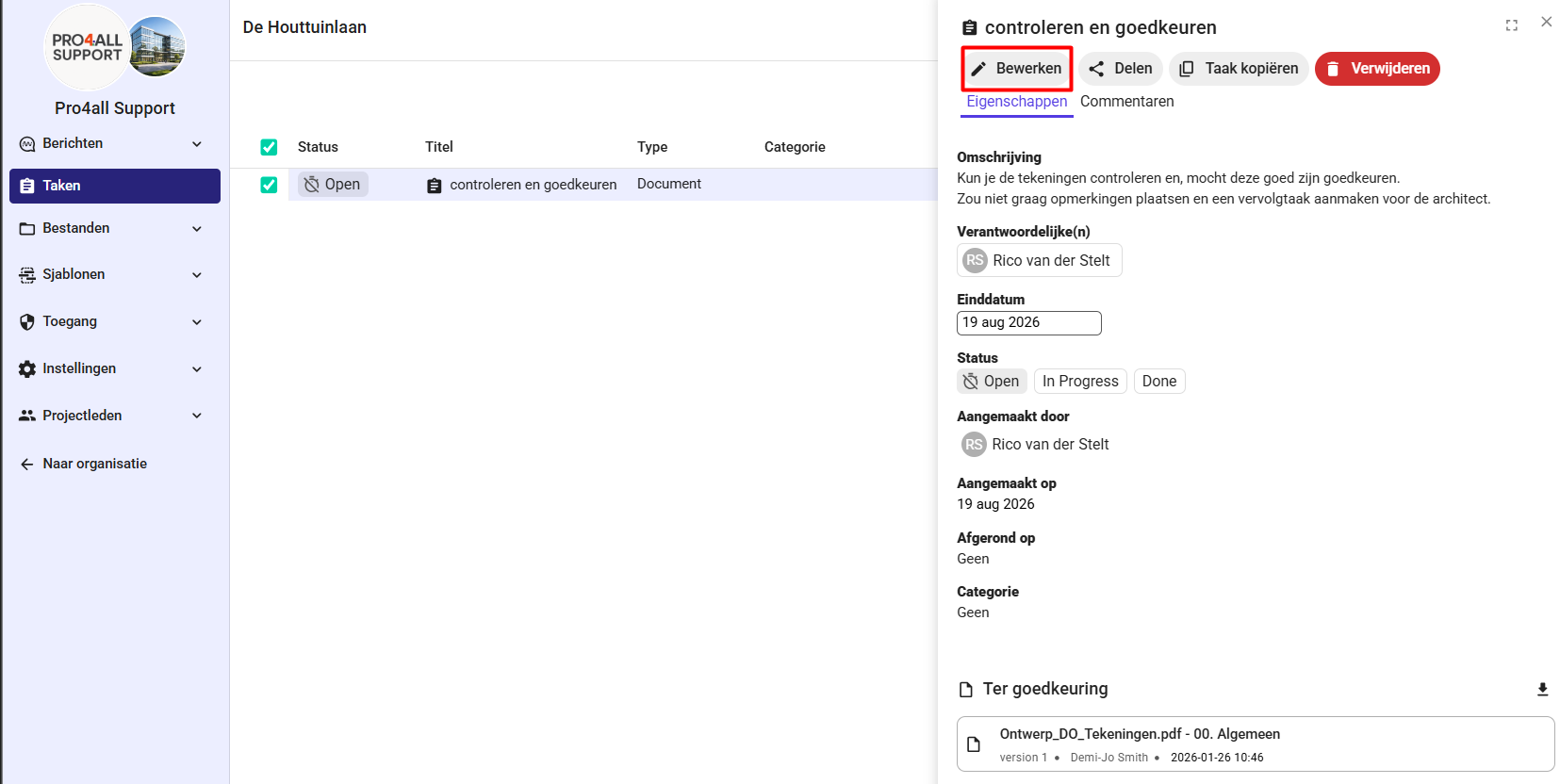Click the Rico van der Stelt responsible chip
The image size is (1560, 784).
pos(1040,260)
